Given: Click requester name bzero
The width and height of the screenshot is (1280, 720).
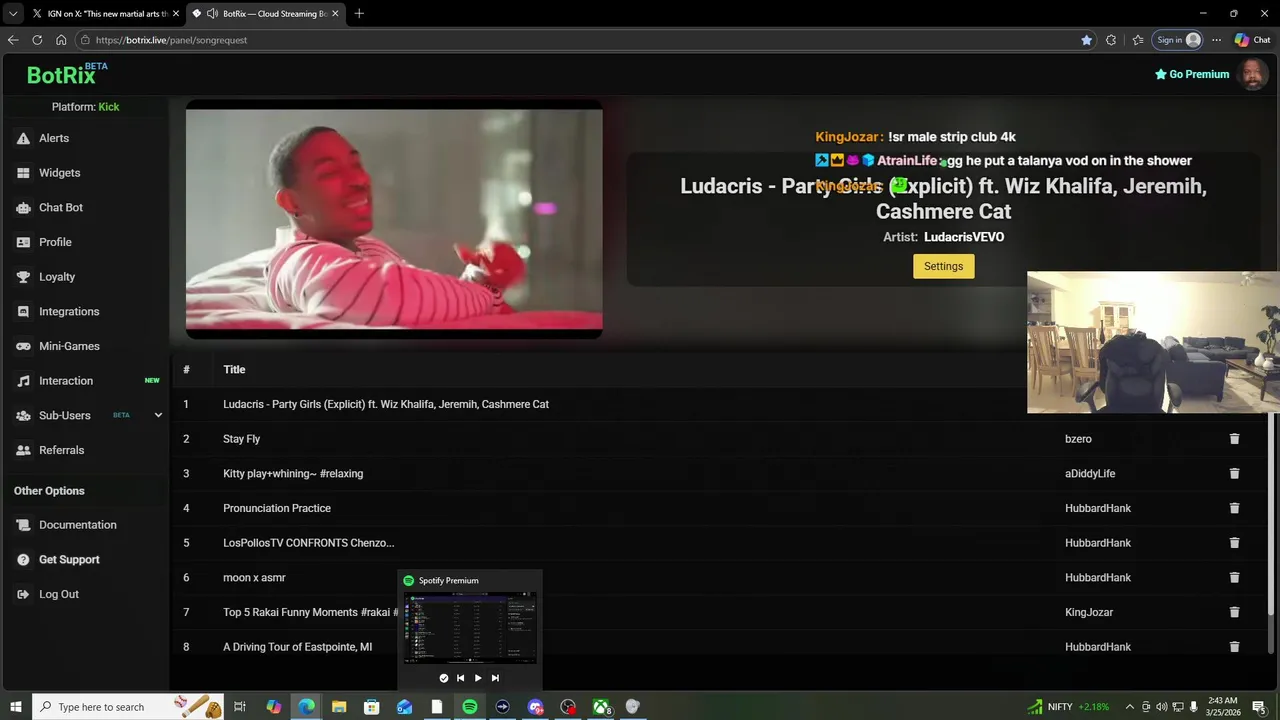Looking at the screenshot, I should coord(1078,439).
